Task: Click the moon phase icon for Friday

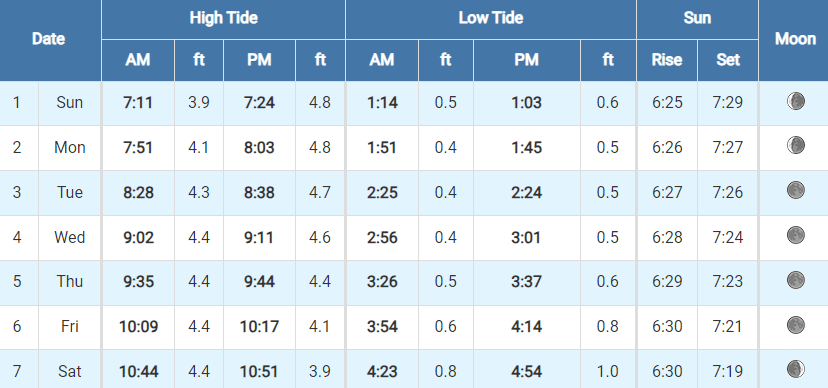Action: (x=795, y=325)
